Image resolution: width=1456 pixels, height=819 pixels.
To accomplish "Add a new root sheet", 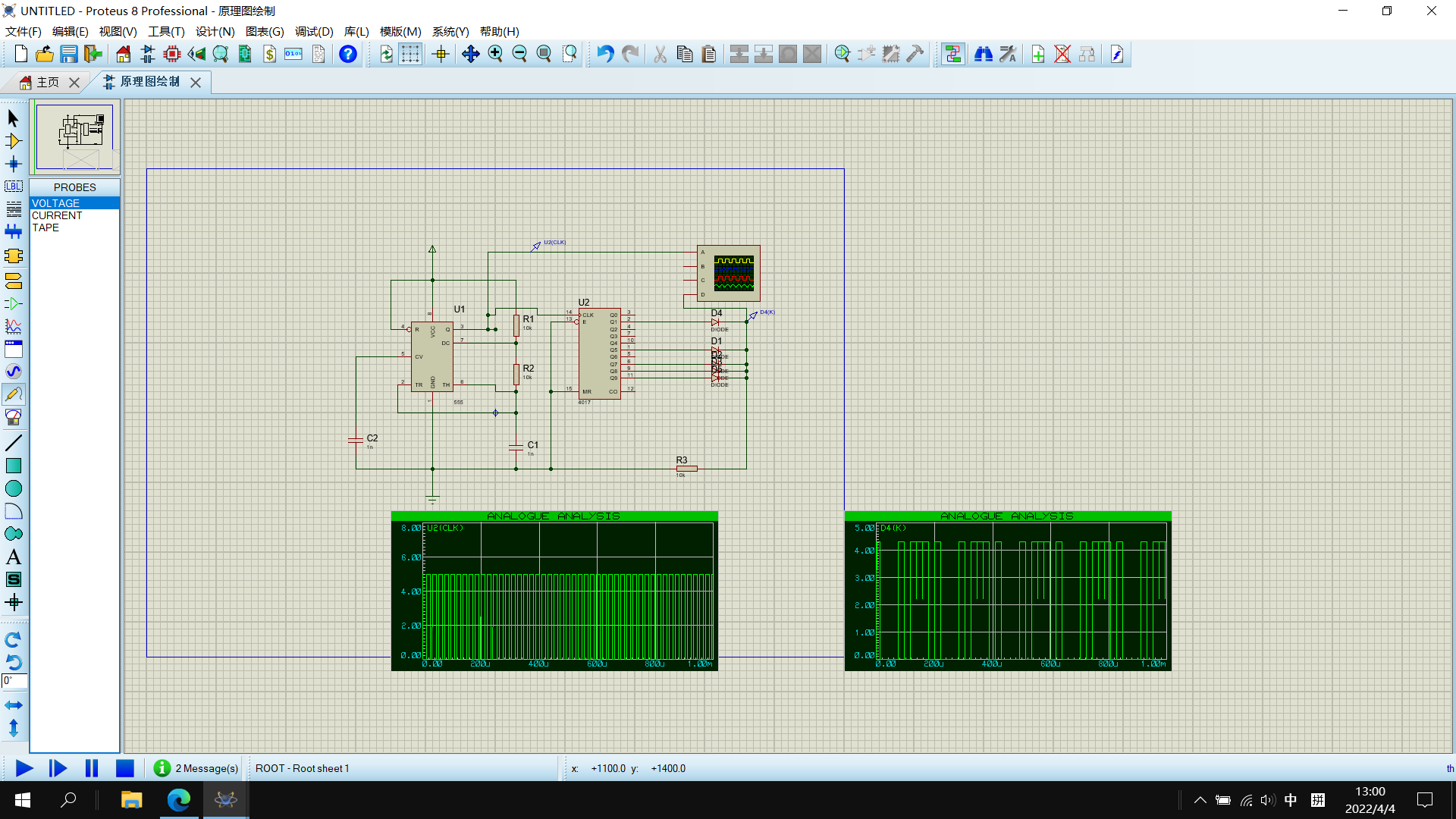I will click(1038, 54).
